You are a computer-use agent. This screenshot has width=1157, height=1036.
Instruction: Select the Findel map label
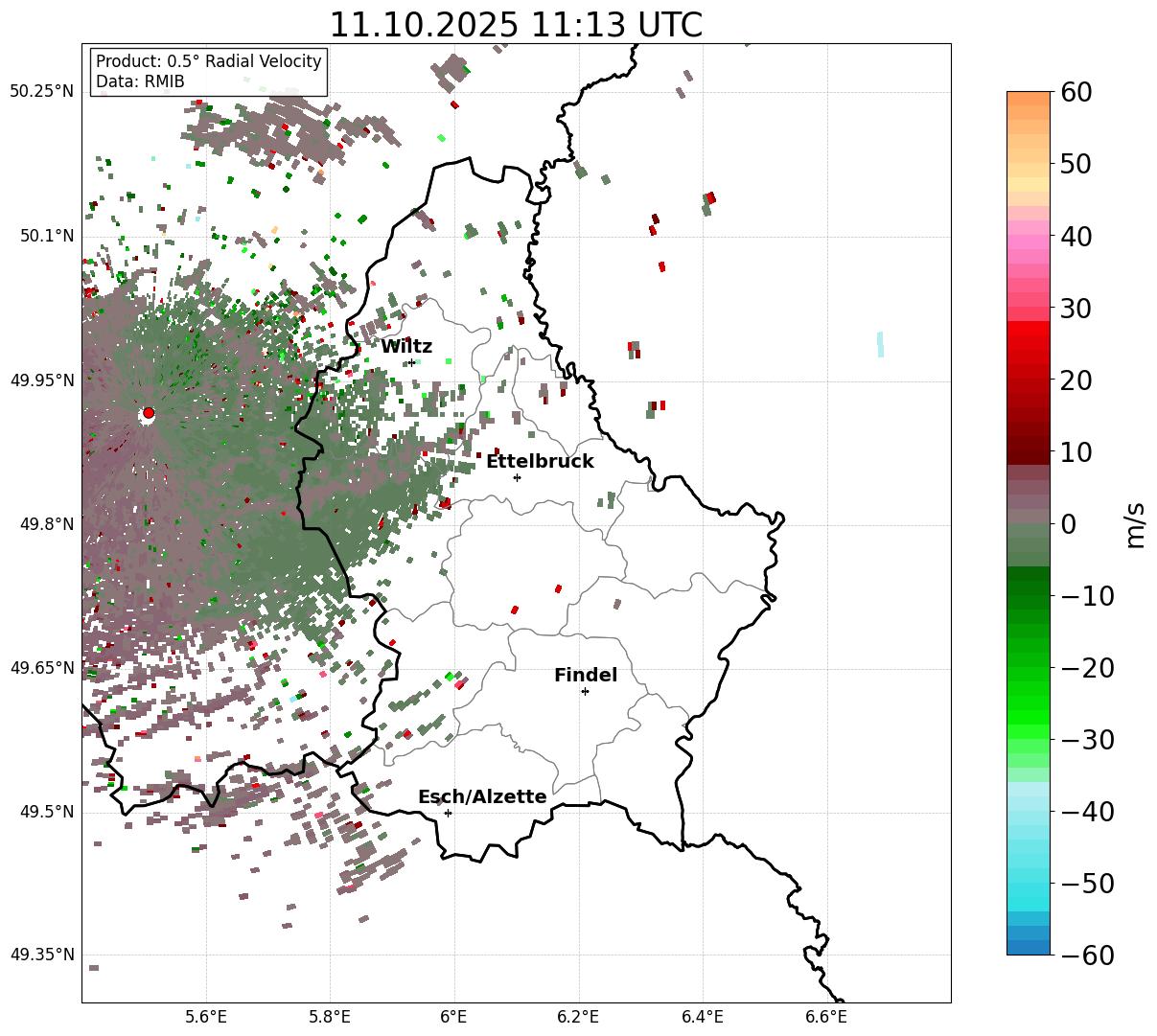(586, 676)
